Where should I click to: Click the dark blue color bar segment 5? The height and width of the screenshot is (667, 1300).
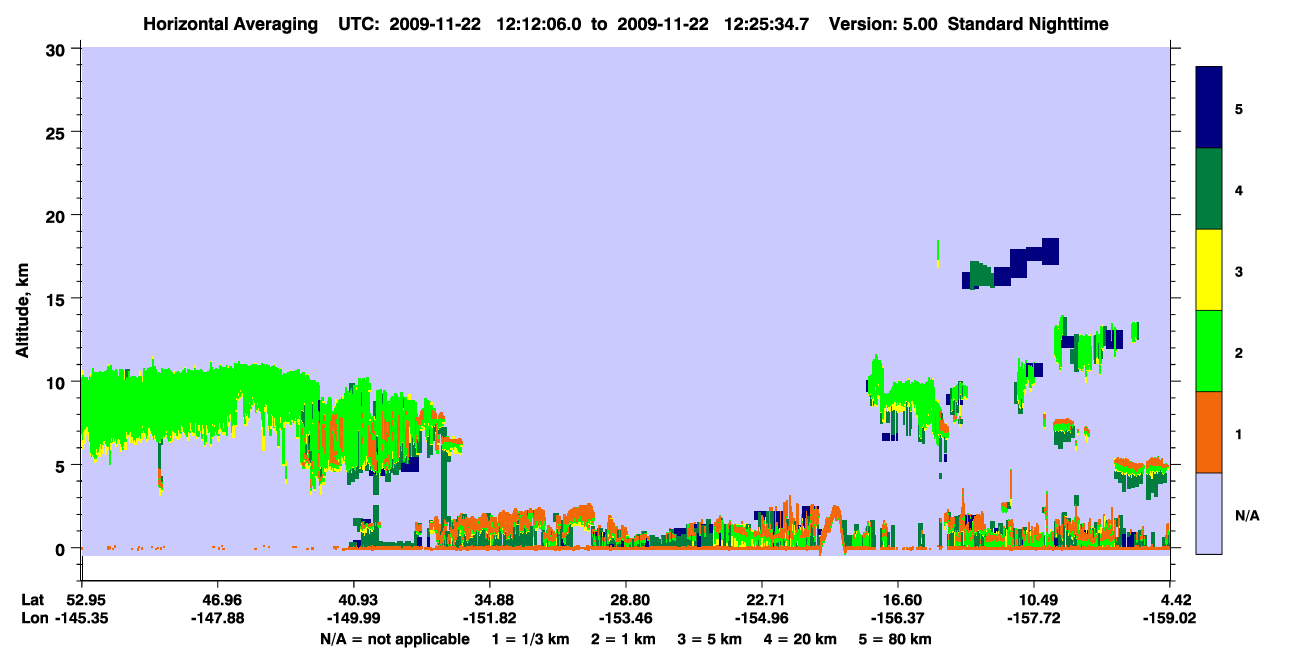tap(1209, 108)
